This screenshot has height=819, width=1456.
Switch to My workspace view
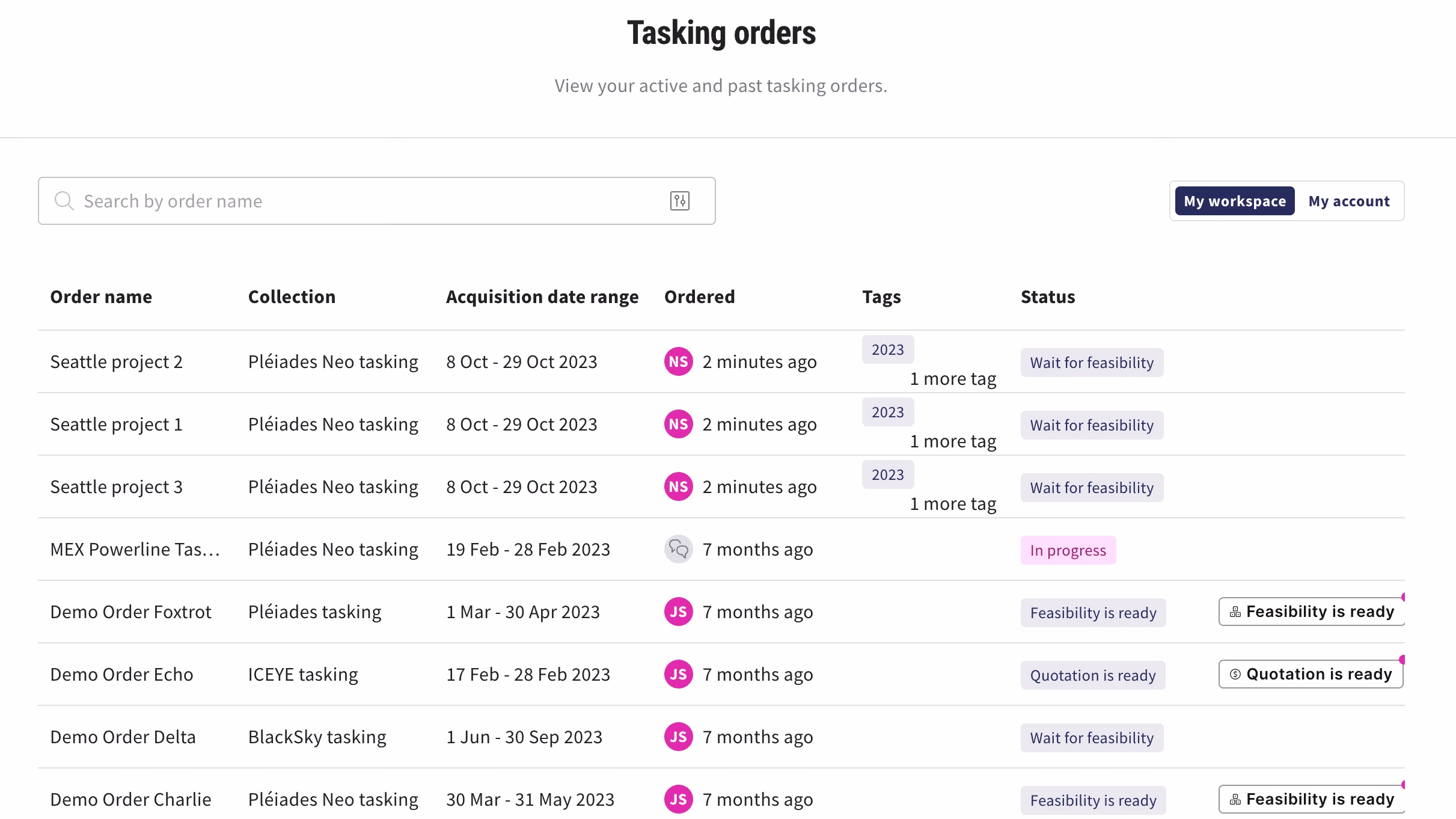tap(1235, 201)
